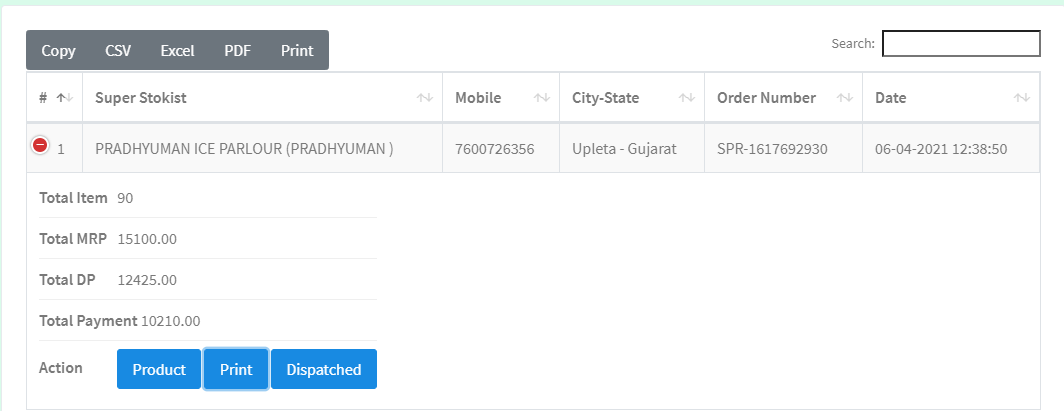Click the Order Number column header
Image resolution: width=1064 pixels, height=411 pixels.
[784, 98]
